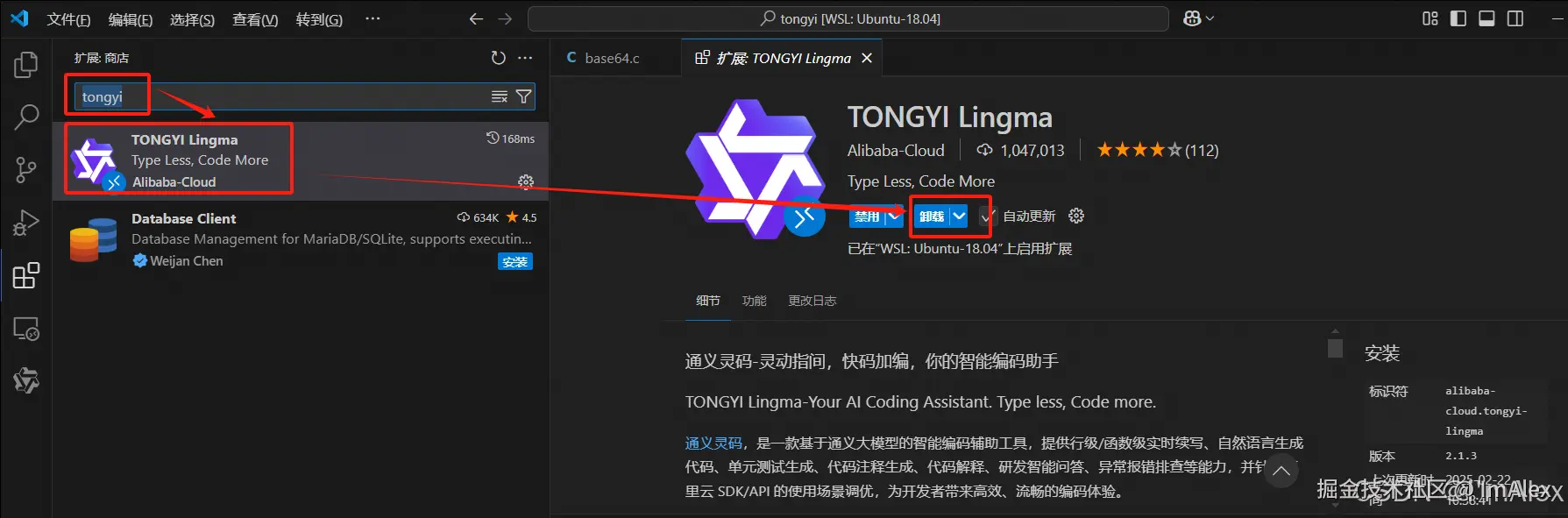Go back in navigation history
The image size is (1568, 518).
pos(476,18)
